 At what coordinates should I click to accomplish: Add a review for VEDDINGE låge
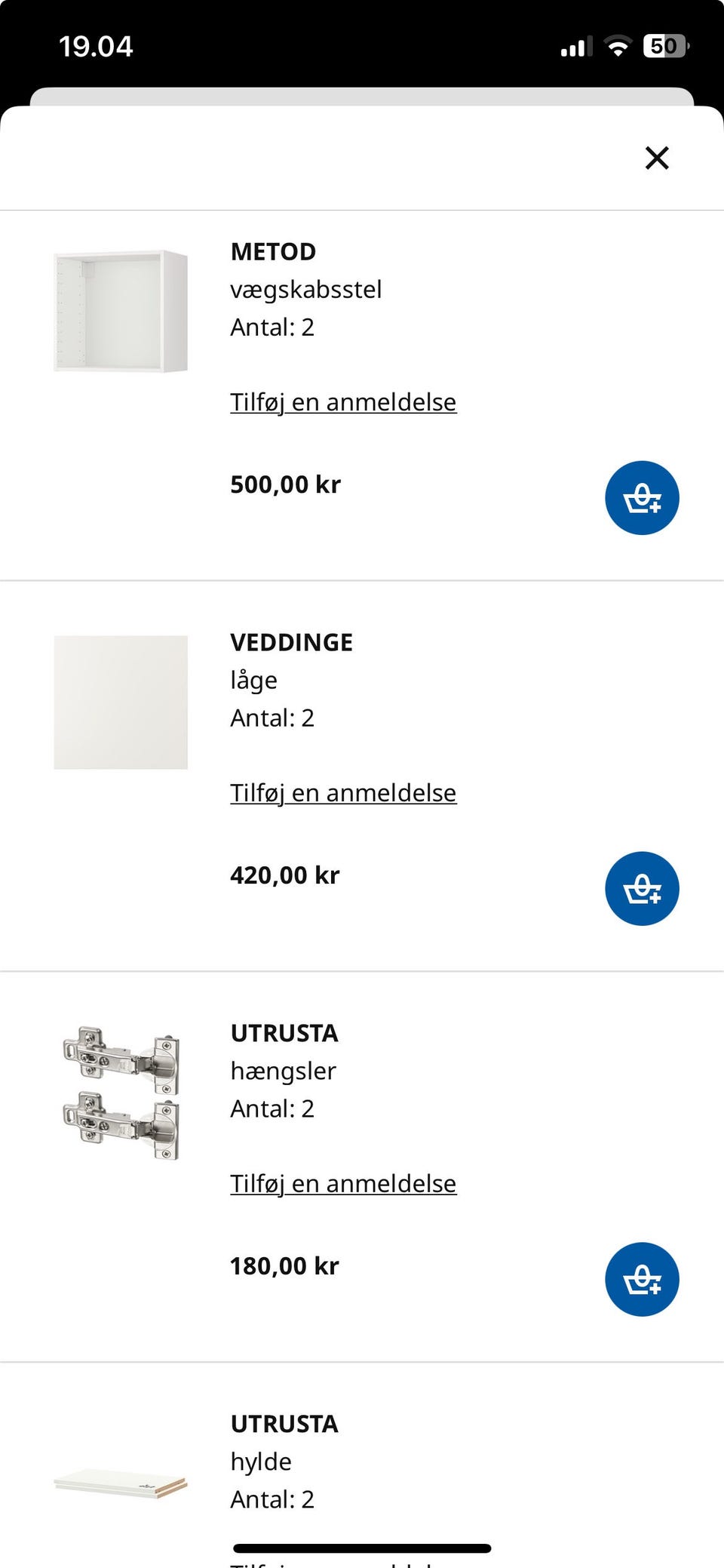[x=343, y=793]
